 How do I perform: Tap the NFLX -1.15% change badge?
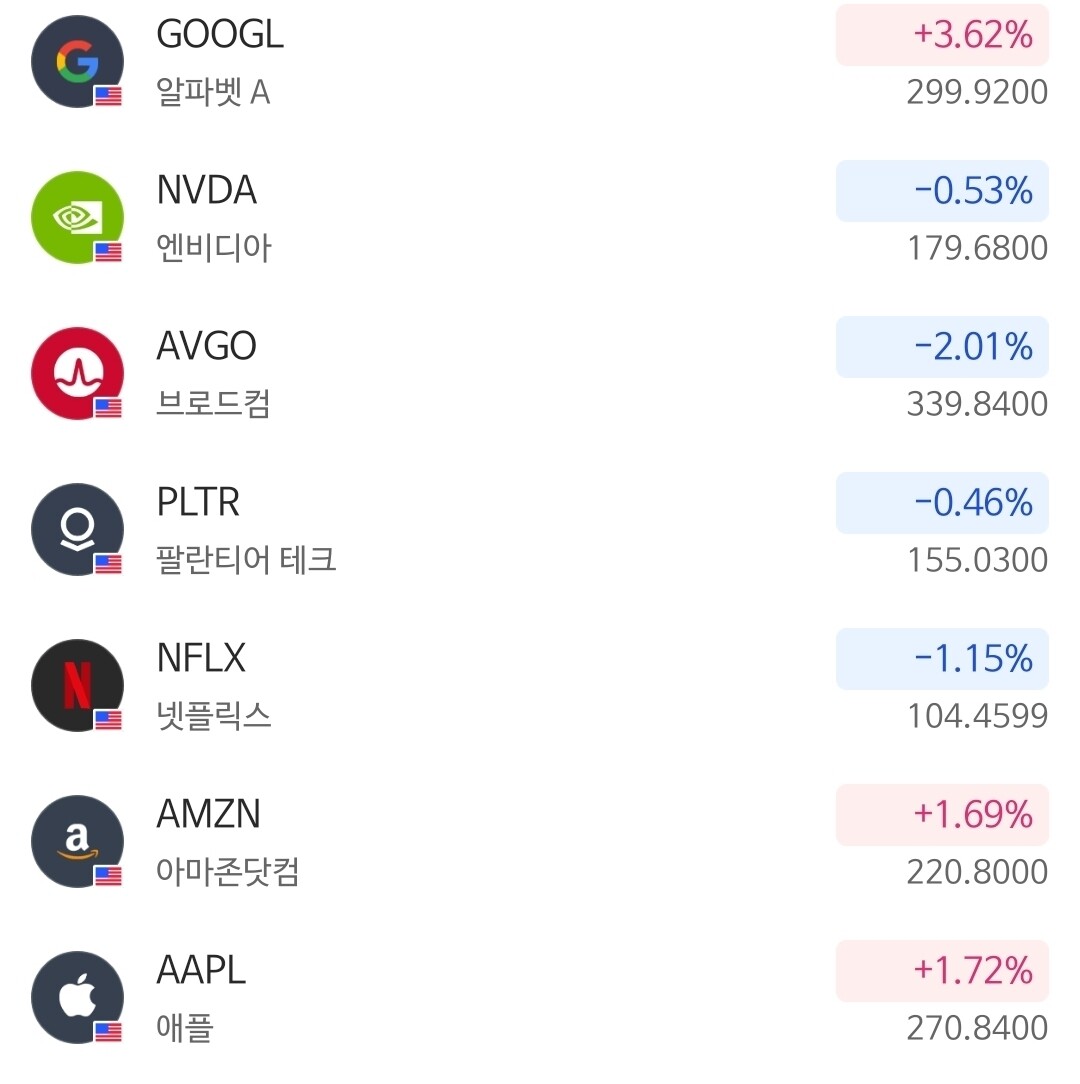coord(942,659)
